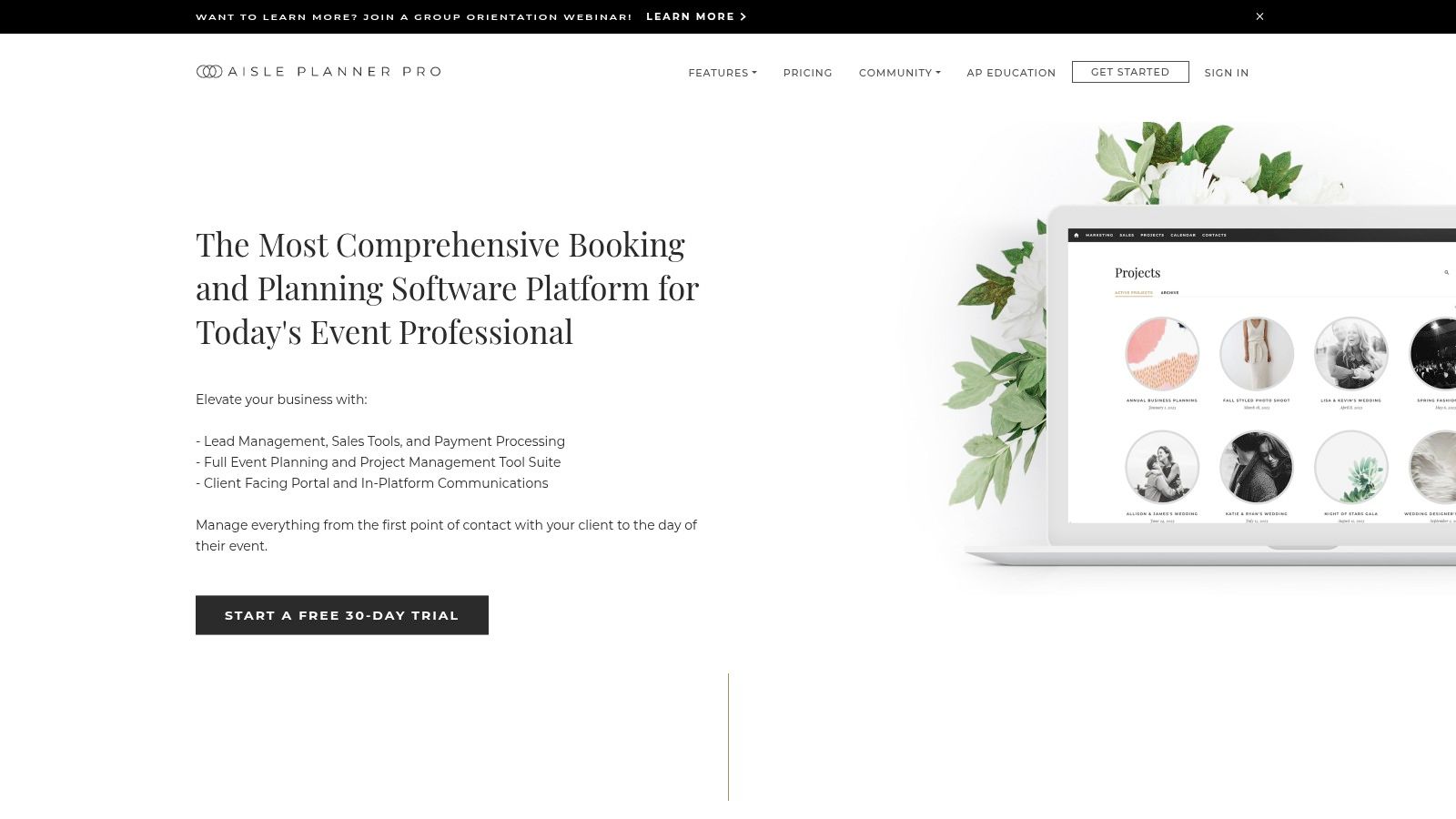The height and width of the screenshot is (819, 1456).
Task: Open the Pricing page
Action: (807, 73)
